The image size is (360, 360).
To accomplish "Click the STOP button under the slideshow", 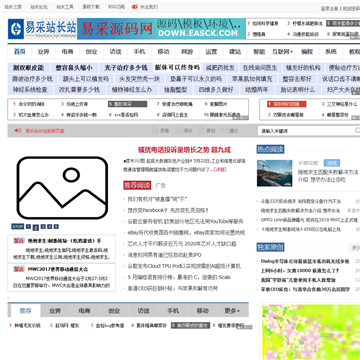I will click(18, 227).
